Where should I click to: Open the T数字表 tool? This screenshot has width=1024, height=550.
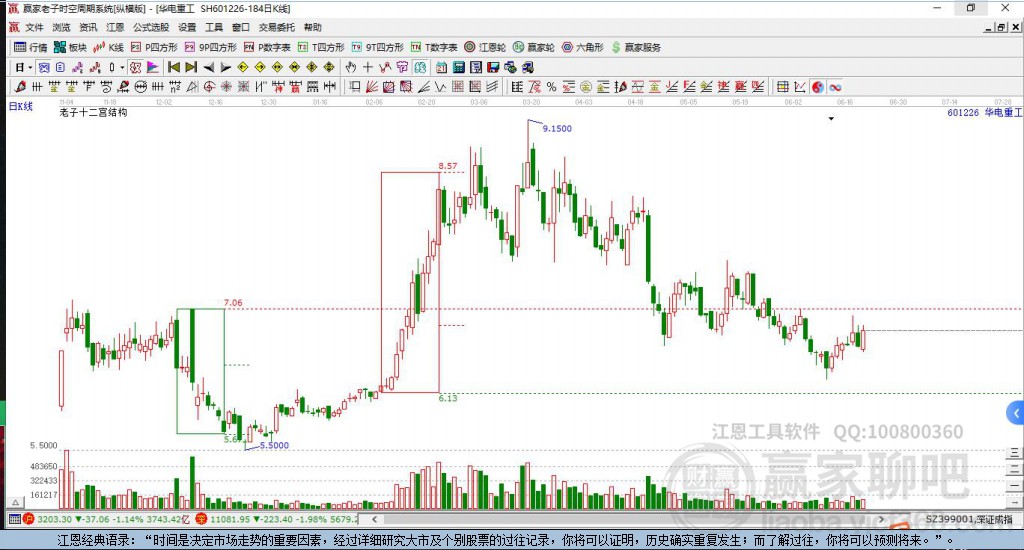pyautogui.click(x=434, y=47)
